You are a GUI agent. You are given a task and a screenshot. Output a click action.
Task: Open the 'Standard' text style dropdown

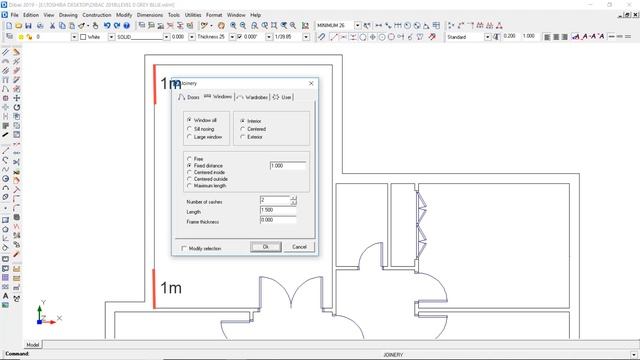pos(487,37)
